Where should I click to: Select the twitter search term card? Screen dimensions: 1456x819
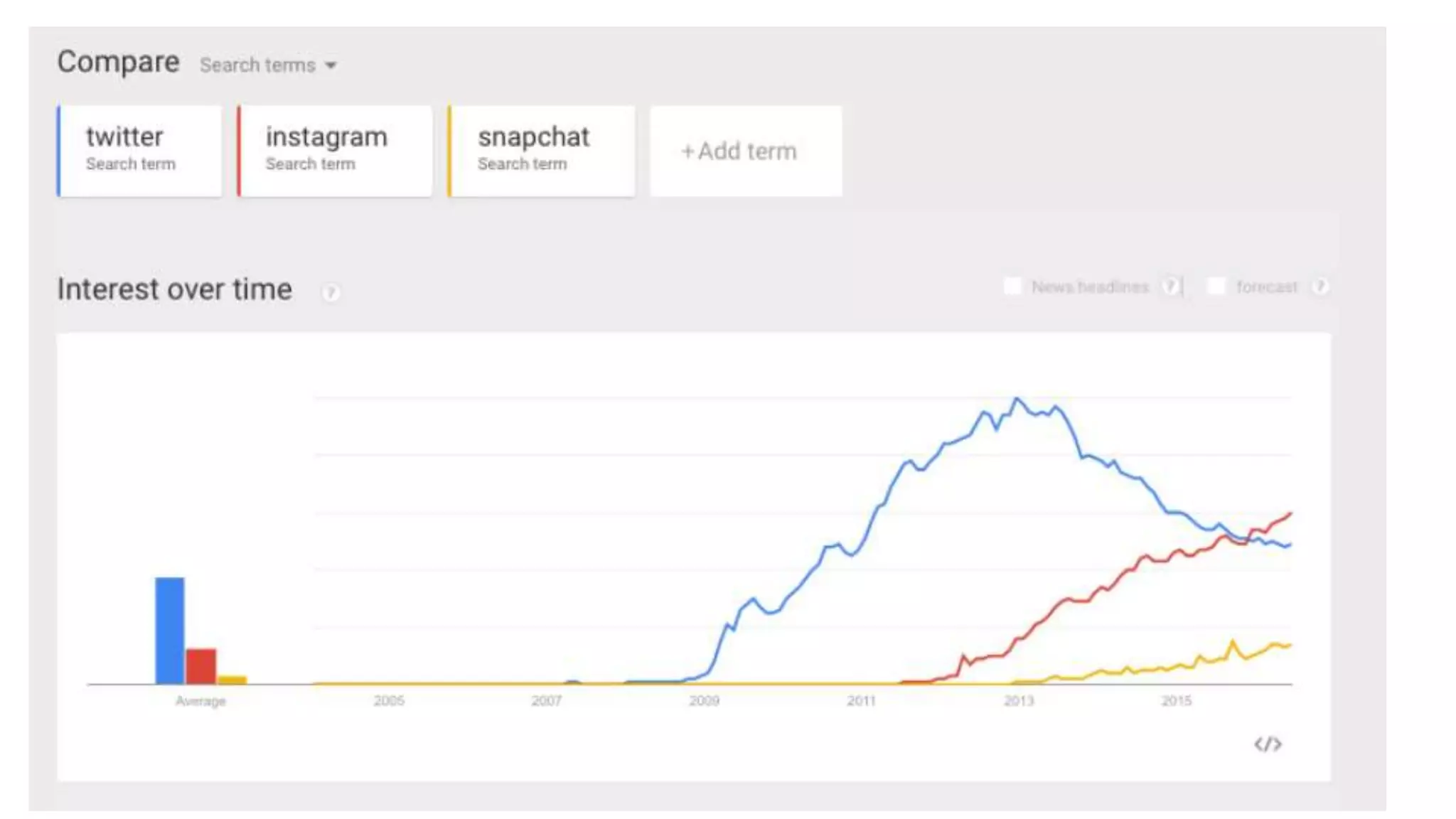(x=139, y=151)
